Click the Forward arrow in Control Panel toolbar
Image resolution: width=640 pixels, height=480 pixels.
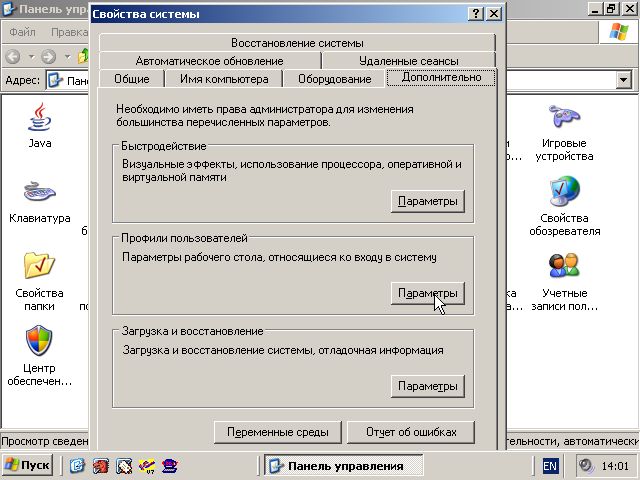(48, 56)
